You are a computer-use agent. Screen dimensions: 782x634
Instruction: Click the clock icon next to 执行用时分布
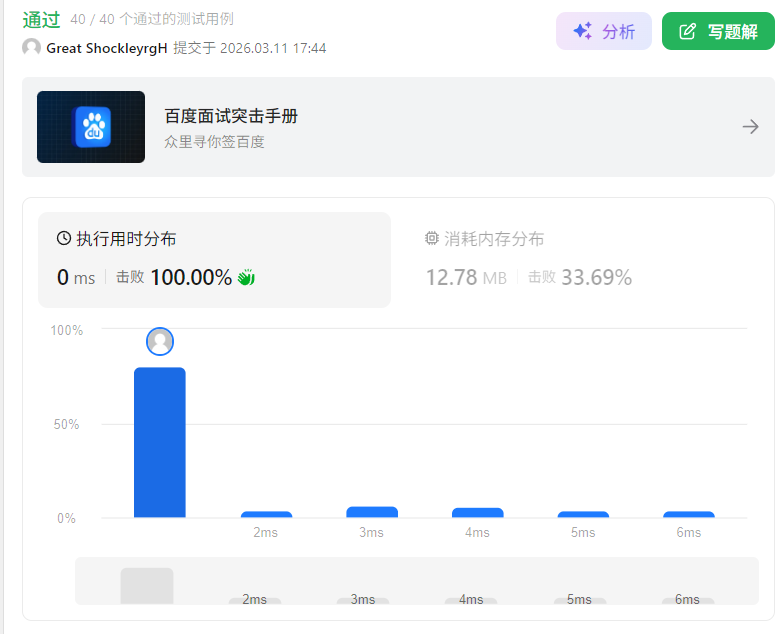point(64,238)
